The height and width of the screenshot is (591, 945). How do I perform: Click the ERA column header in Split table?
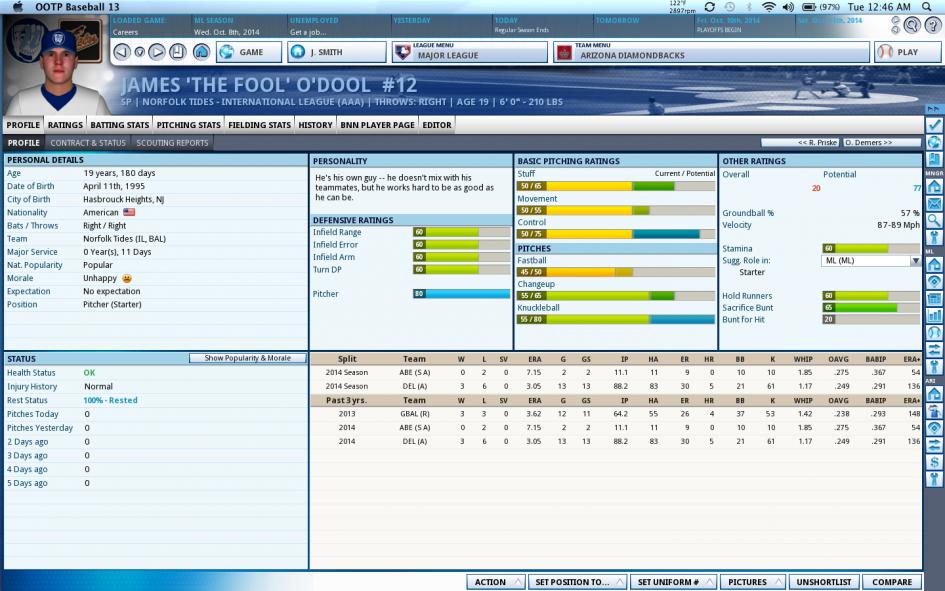(x=534, y=359)
